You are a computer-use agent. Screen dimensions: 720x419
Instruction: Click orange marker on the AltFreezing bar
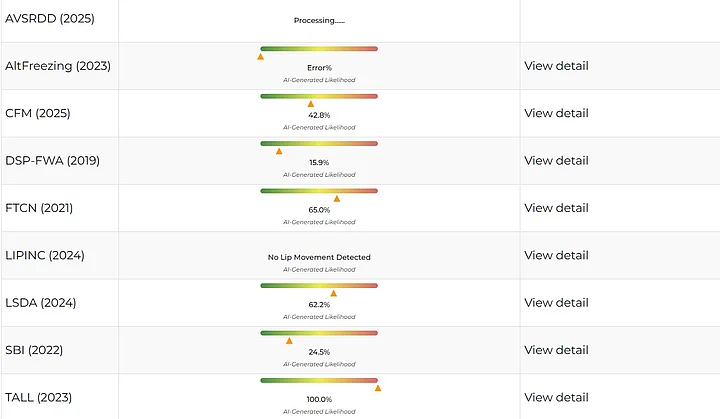pyautogui.click(x=261, y=56)
